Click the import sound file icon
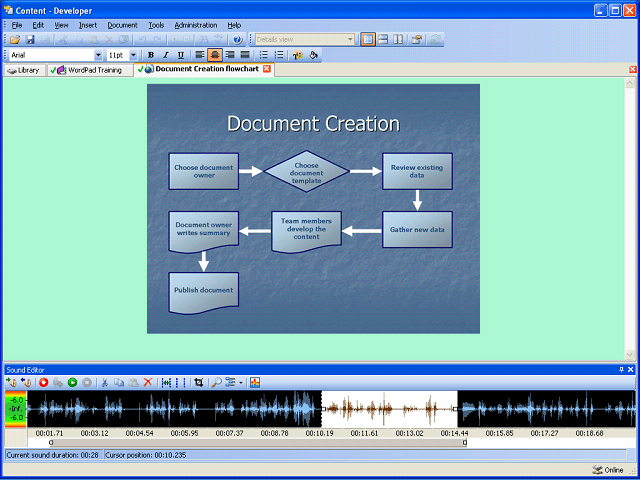This screenshot has width=640, height=480. point(11,382)
